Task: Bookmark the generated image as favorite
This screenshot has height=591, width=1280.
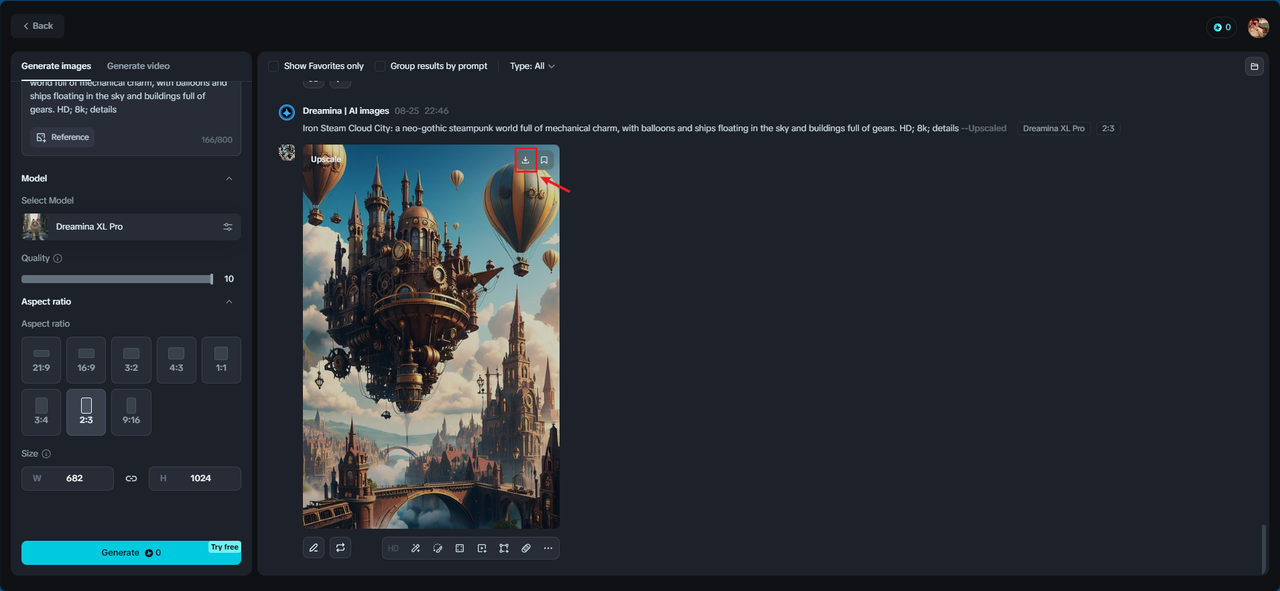Action: click(544, 160)
